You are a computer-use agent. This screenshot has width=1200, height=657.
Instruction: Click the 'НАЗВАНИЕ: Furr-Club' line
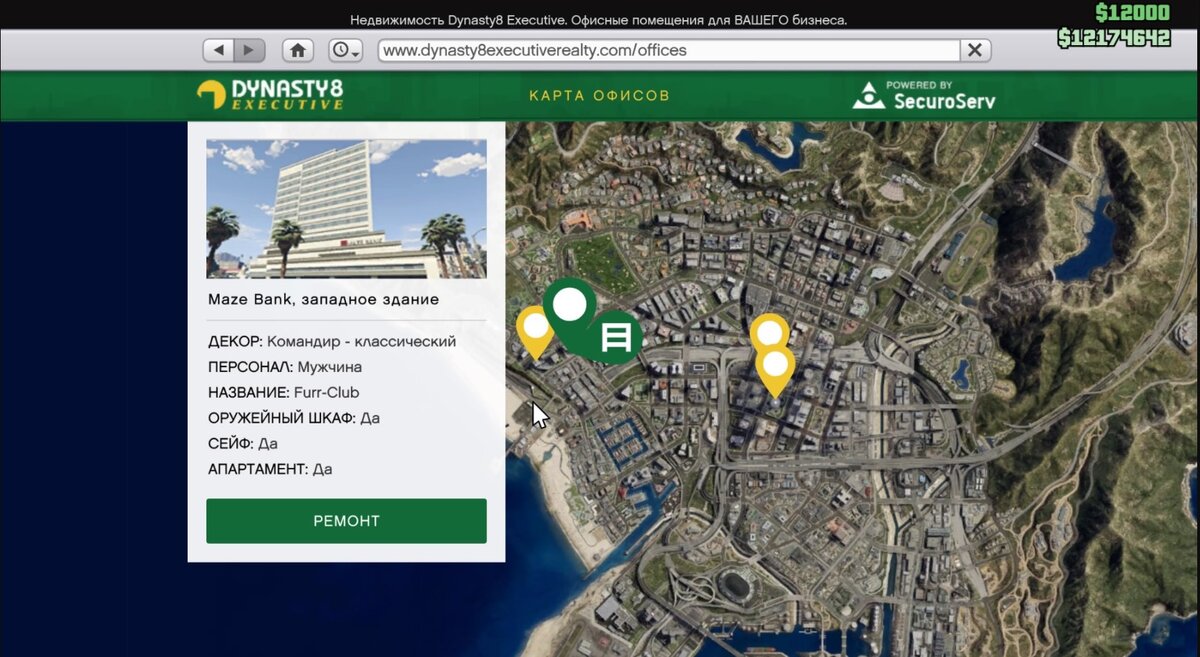[x=284, y=393]
